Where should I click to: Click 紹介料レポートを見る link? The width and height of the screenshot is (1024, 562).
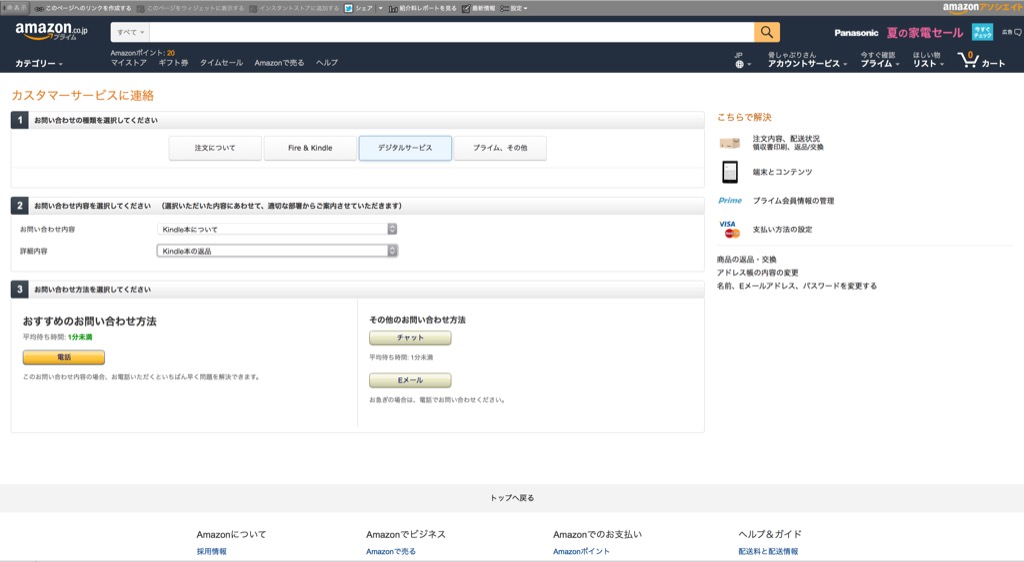(428, 8)
